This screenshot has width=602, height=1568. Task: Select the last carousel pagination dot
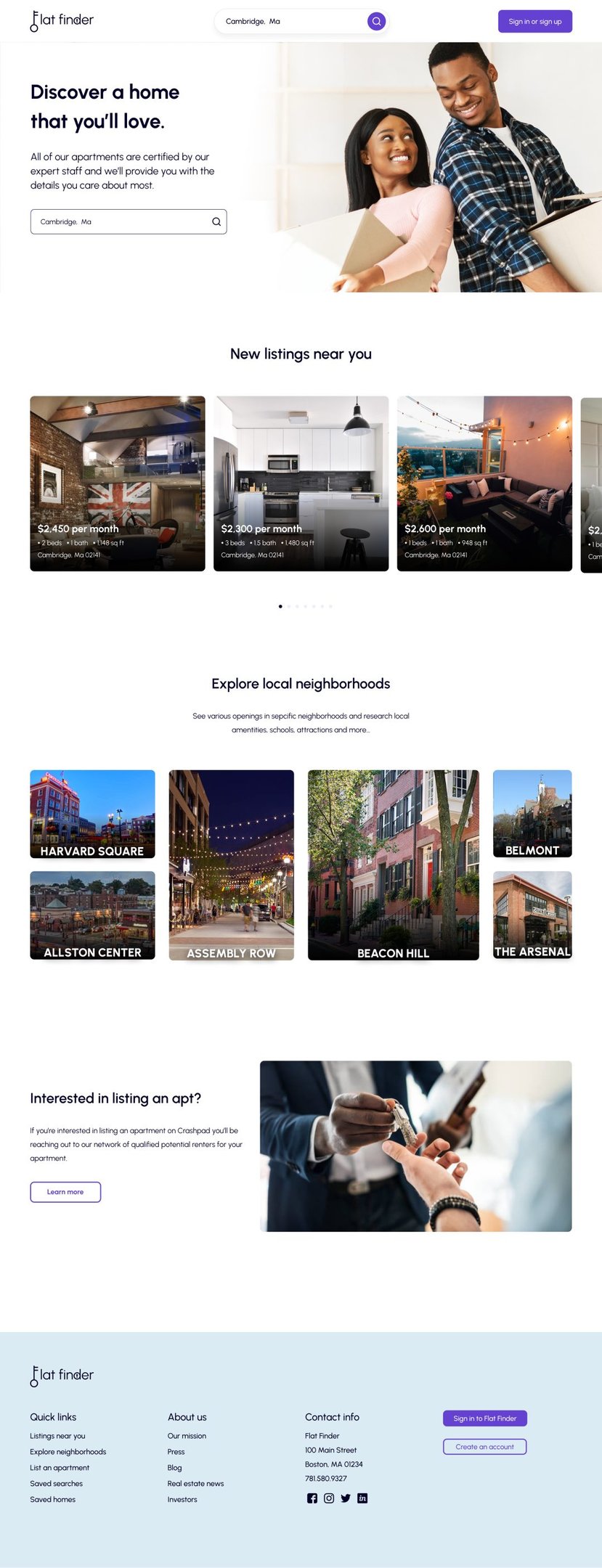tap(331, 606)
